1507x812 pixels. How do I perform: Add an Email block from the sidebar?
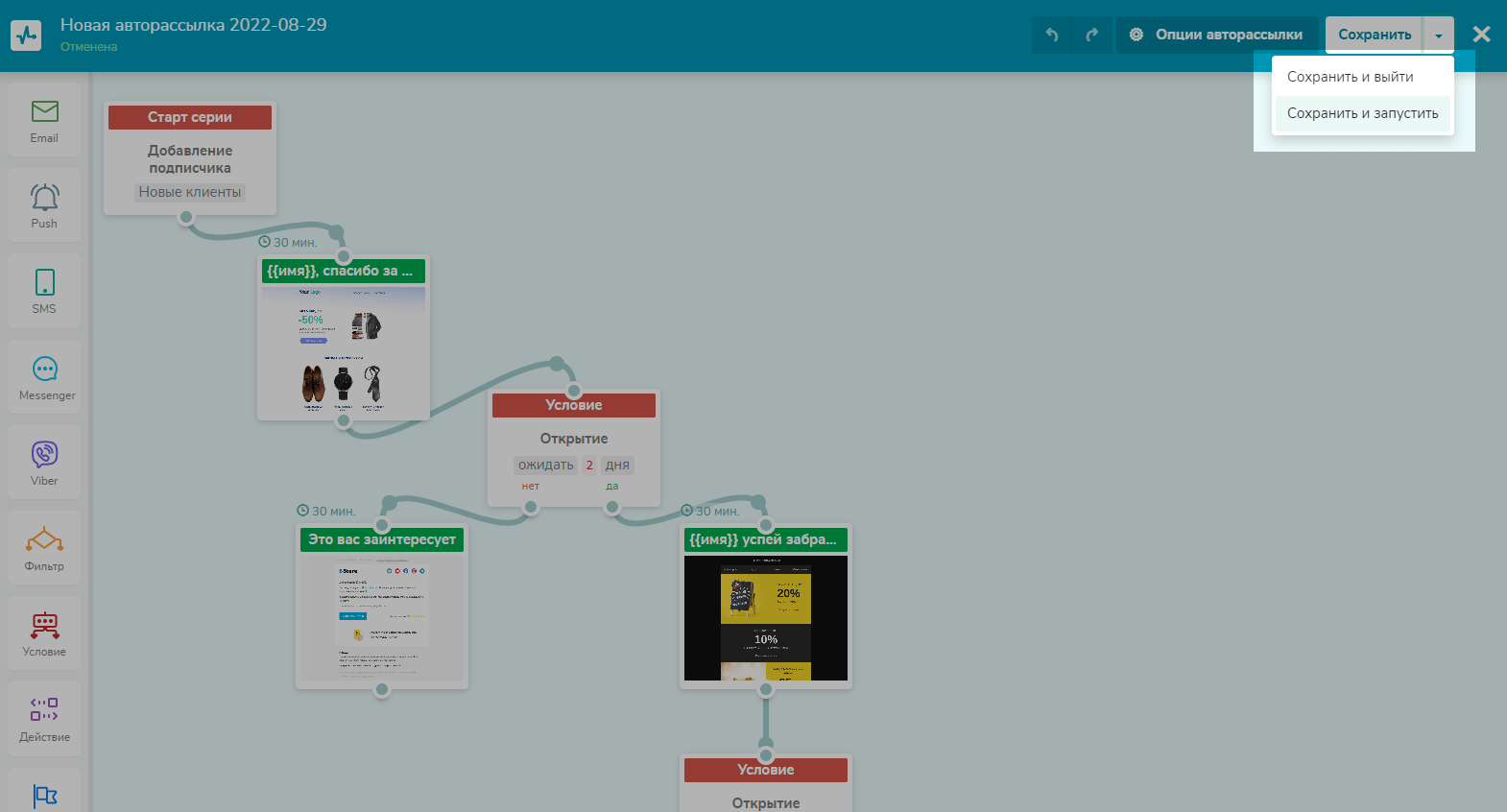[x=44, y=120]
